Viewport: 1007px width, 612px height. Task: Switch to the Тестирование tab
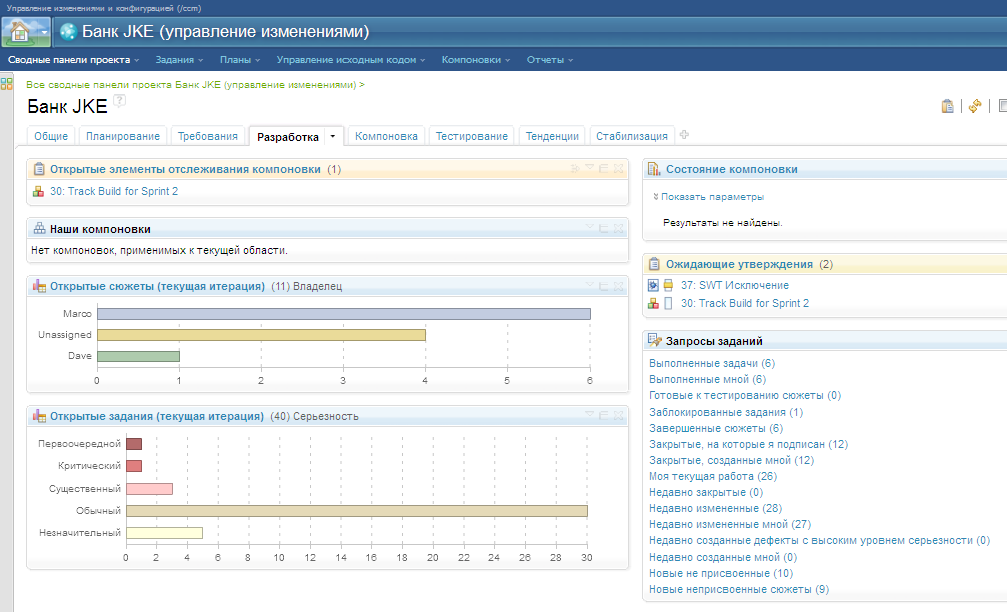point(471,136)
